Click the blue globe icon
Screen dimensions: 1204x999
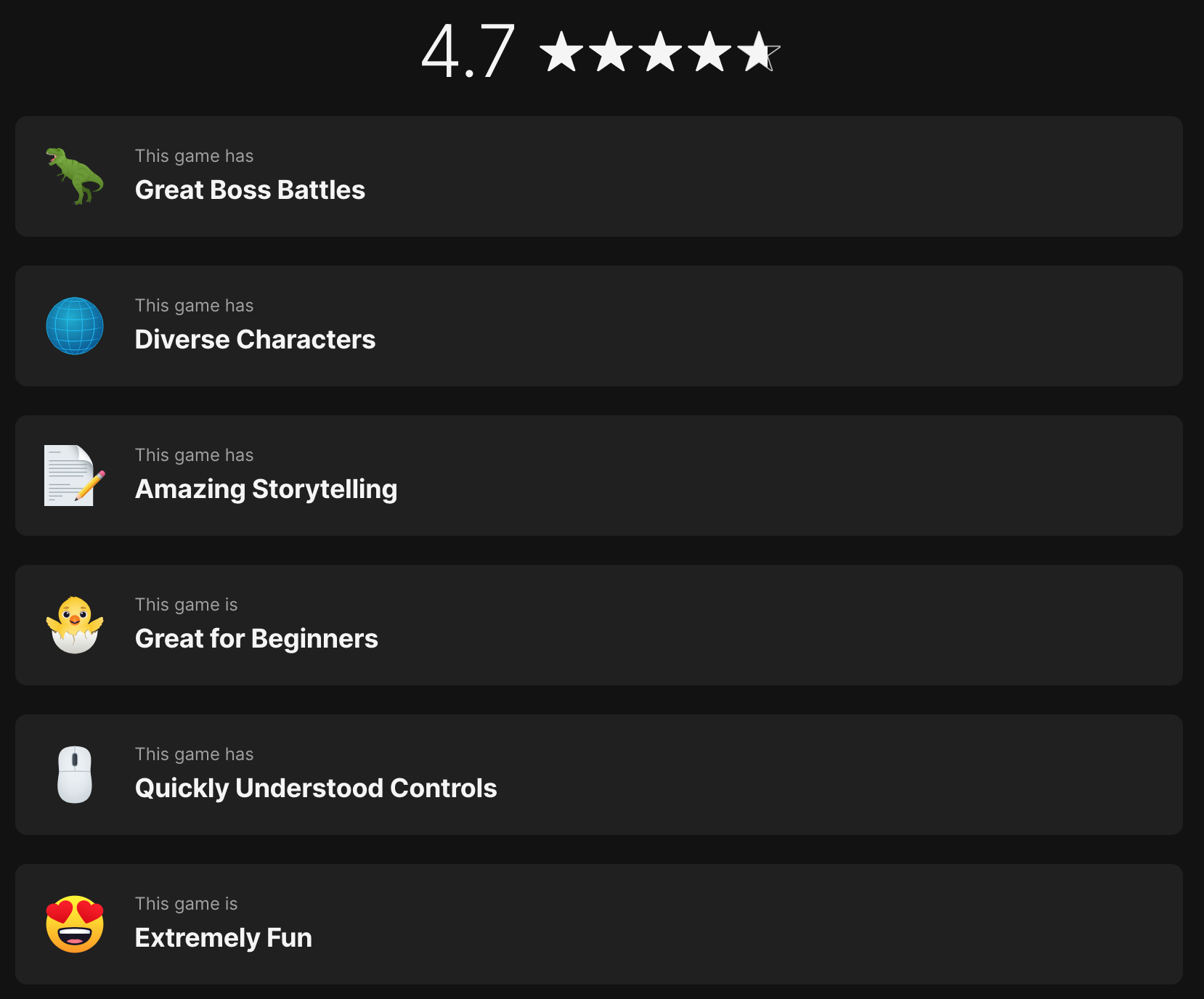coord(75,326)
